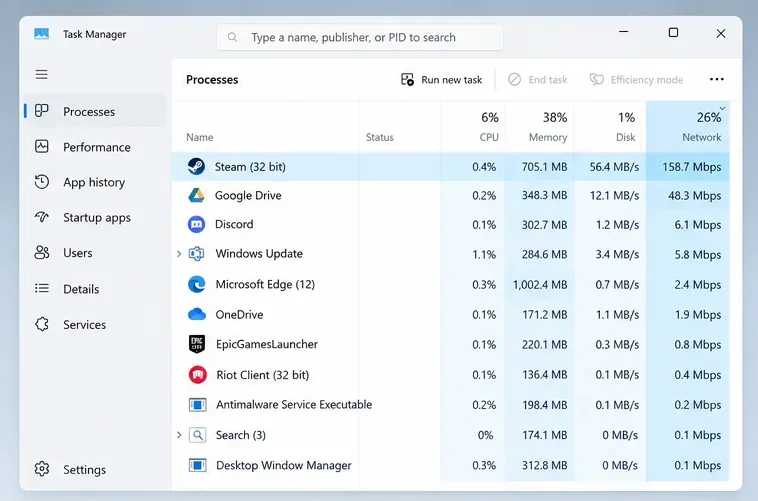Click the Antimalware Service Executable icon
The width and height of the screenshot is (758, 501).
pos(197,405)
